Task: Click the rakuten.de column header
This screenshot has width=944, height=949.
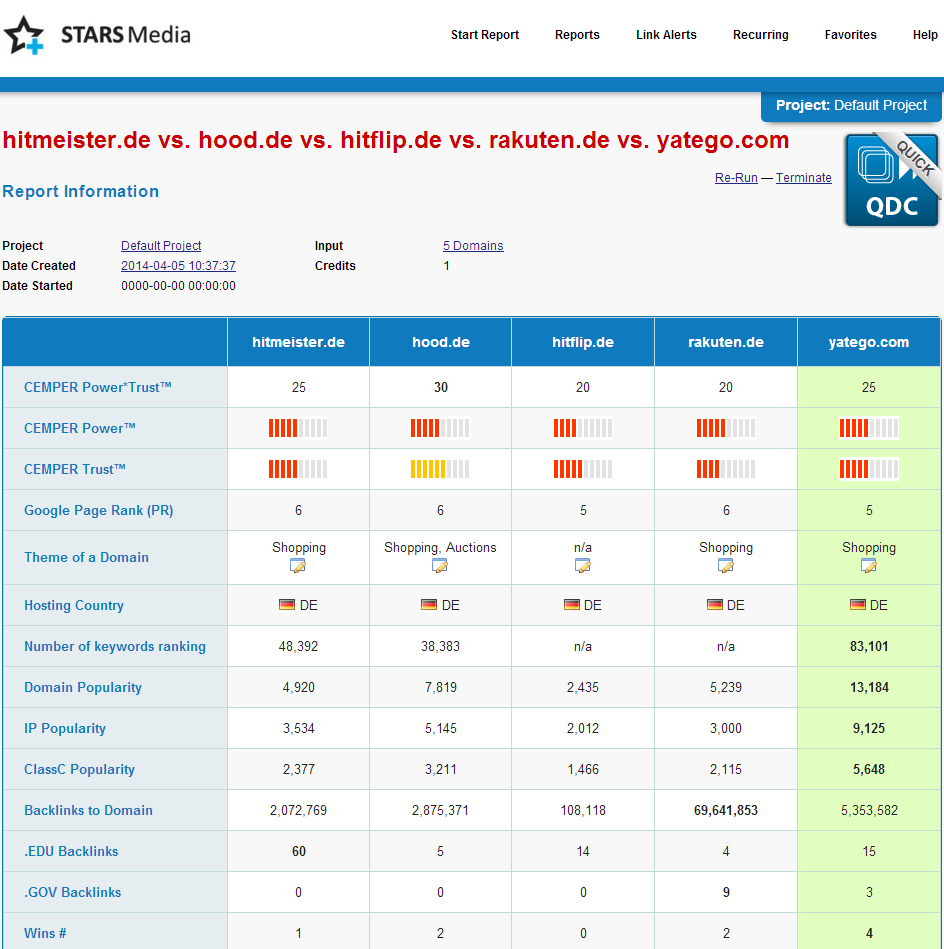Action: 726,342
